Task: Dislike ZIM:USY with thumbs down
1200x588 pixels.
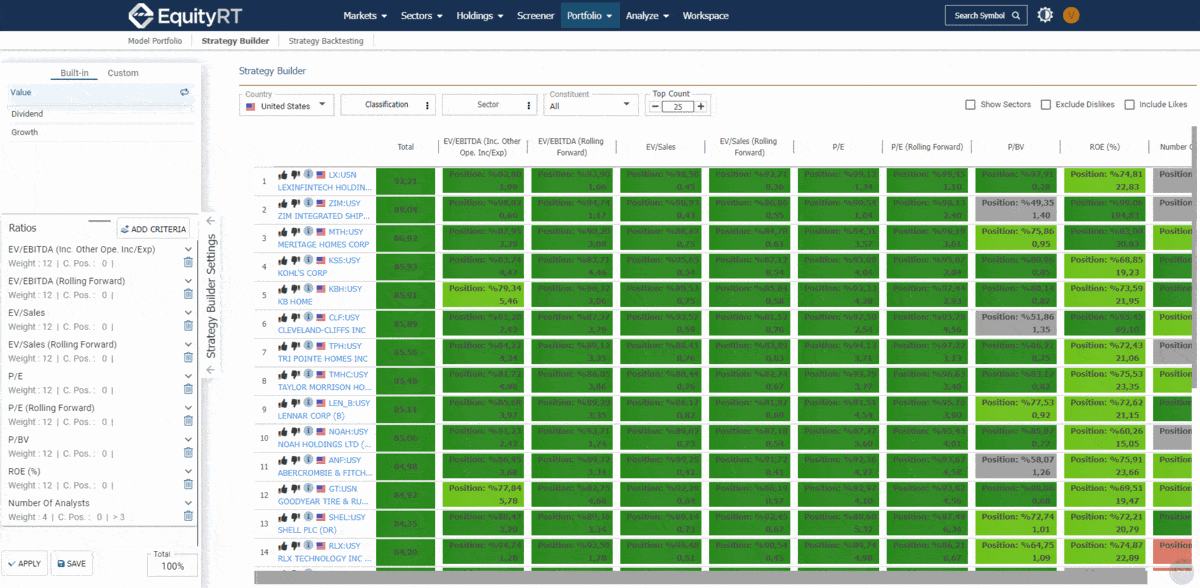Action: click(296, 203)
